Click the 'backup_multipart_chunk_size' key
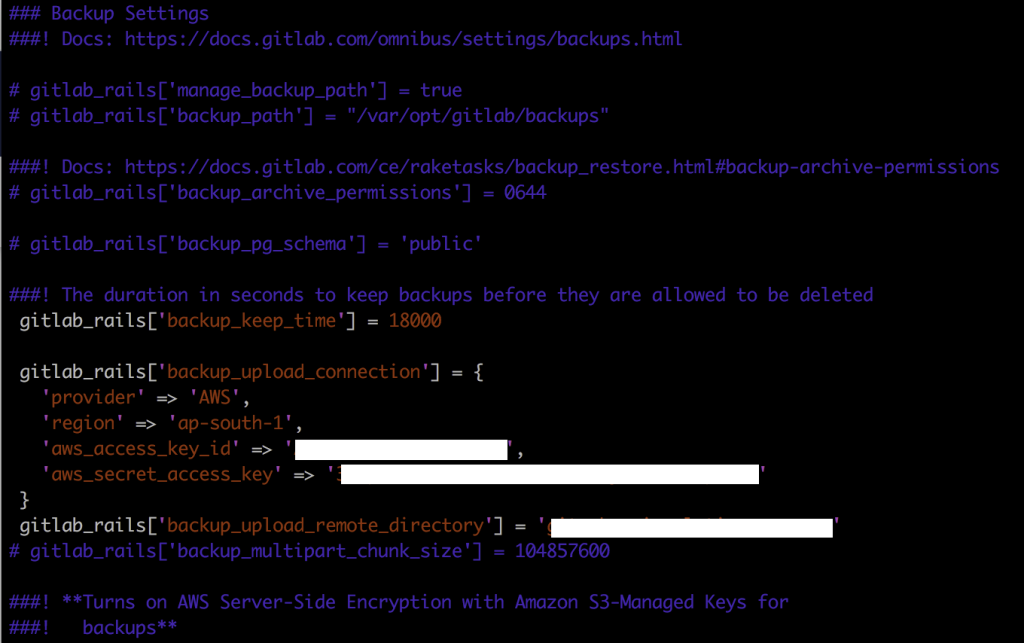The image size is (1024, 643). coord(311,551)
